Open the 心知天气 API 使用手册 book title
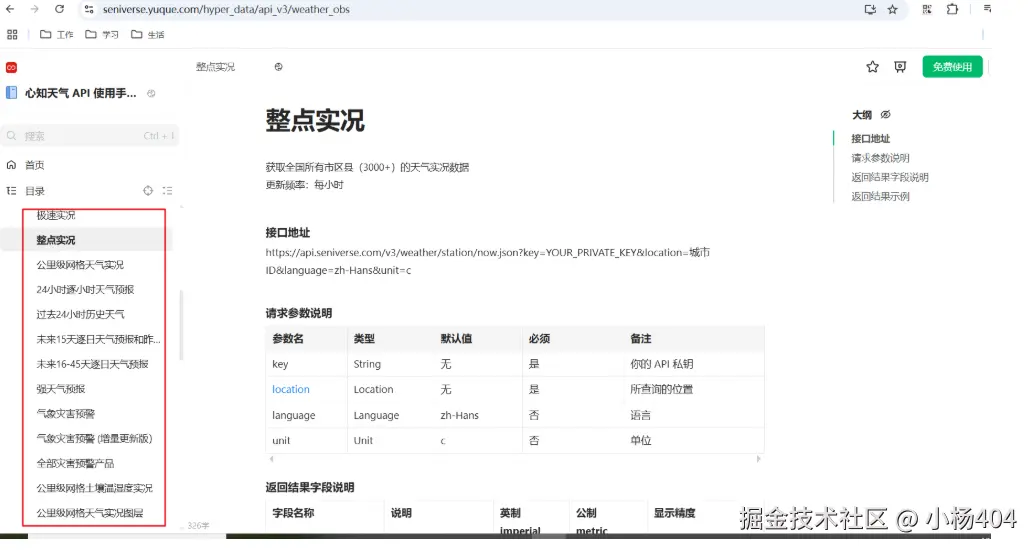The width and height of the screenshot is (1034, 550). click(80, 93)
